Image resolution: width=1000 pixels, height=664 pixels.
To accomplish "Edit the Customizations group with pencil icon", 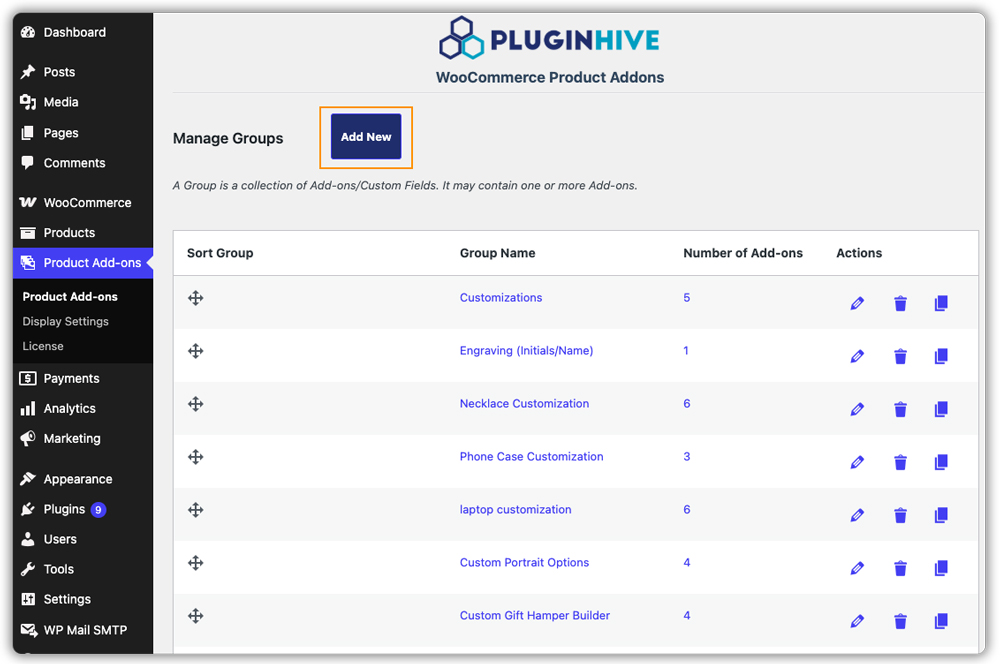I will point(857,303).
